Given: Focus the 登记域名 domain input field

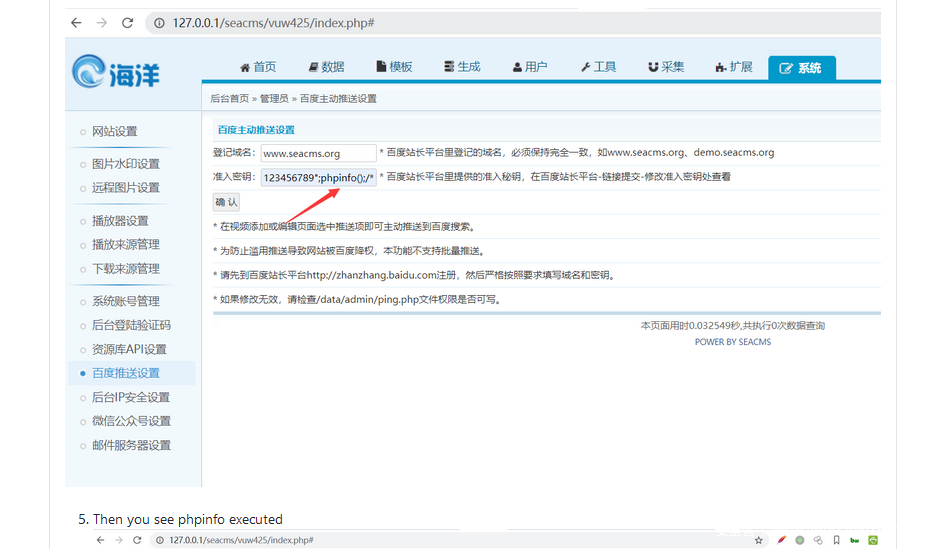Looking at the screenshot, I should coord(318,153).
